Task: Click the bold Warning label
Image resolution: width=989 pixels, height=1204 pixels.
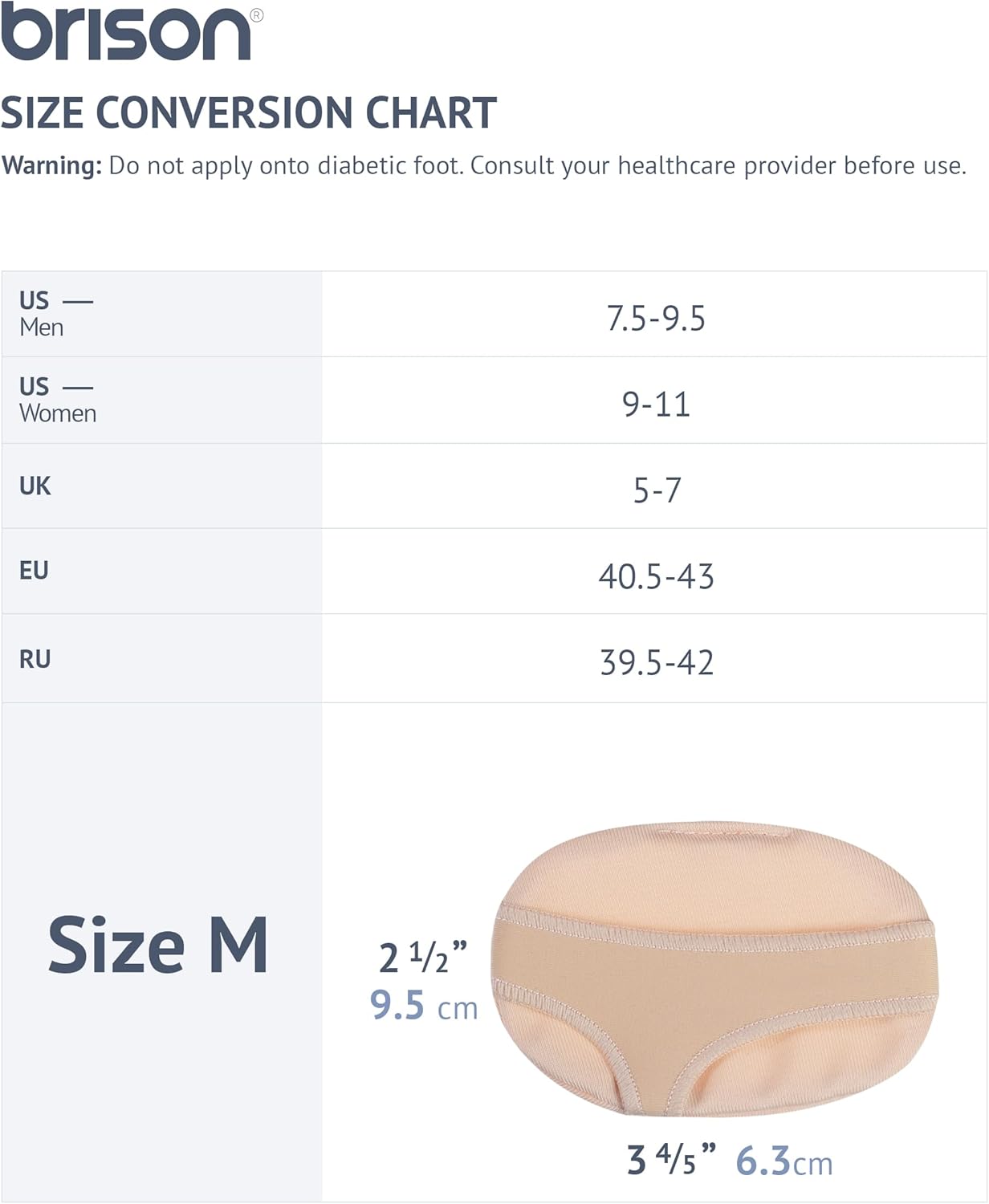Action: pos(52,165)
